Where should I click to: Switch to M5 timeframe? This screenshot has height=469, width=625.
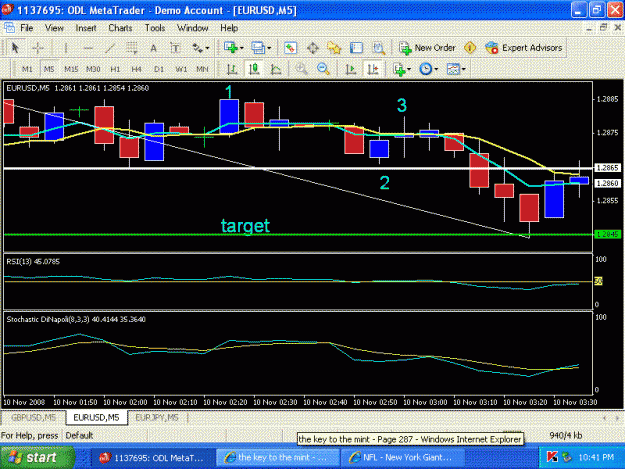[x=49, y=69]
